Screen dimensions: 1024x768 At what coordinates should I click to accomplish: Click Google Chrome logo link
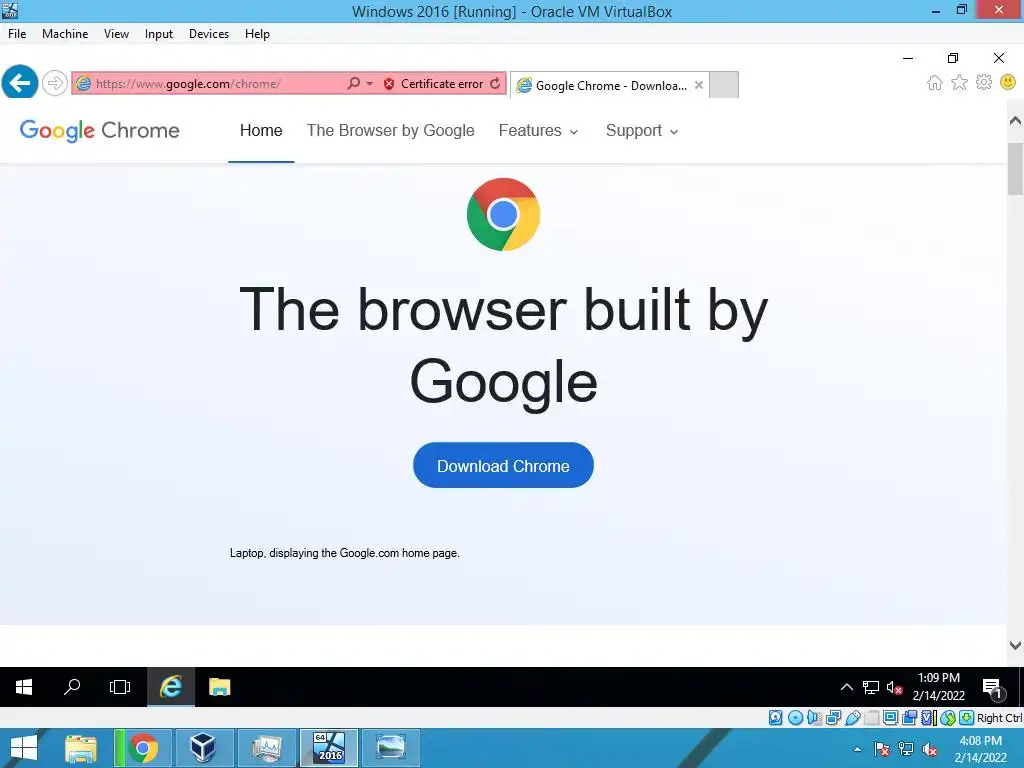(99, 131)
